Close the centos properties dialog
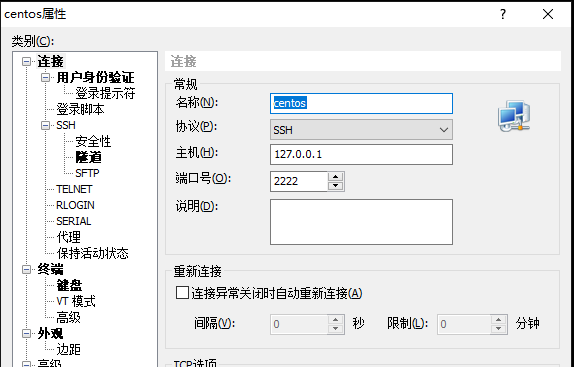The width and height of the screenshot is (574, 367). (x=548, y=14)
